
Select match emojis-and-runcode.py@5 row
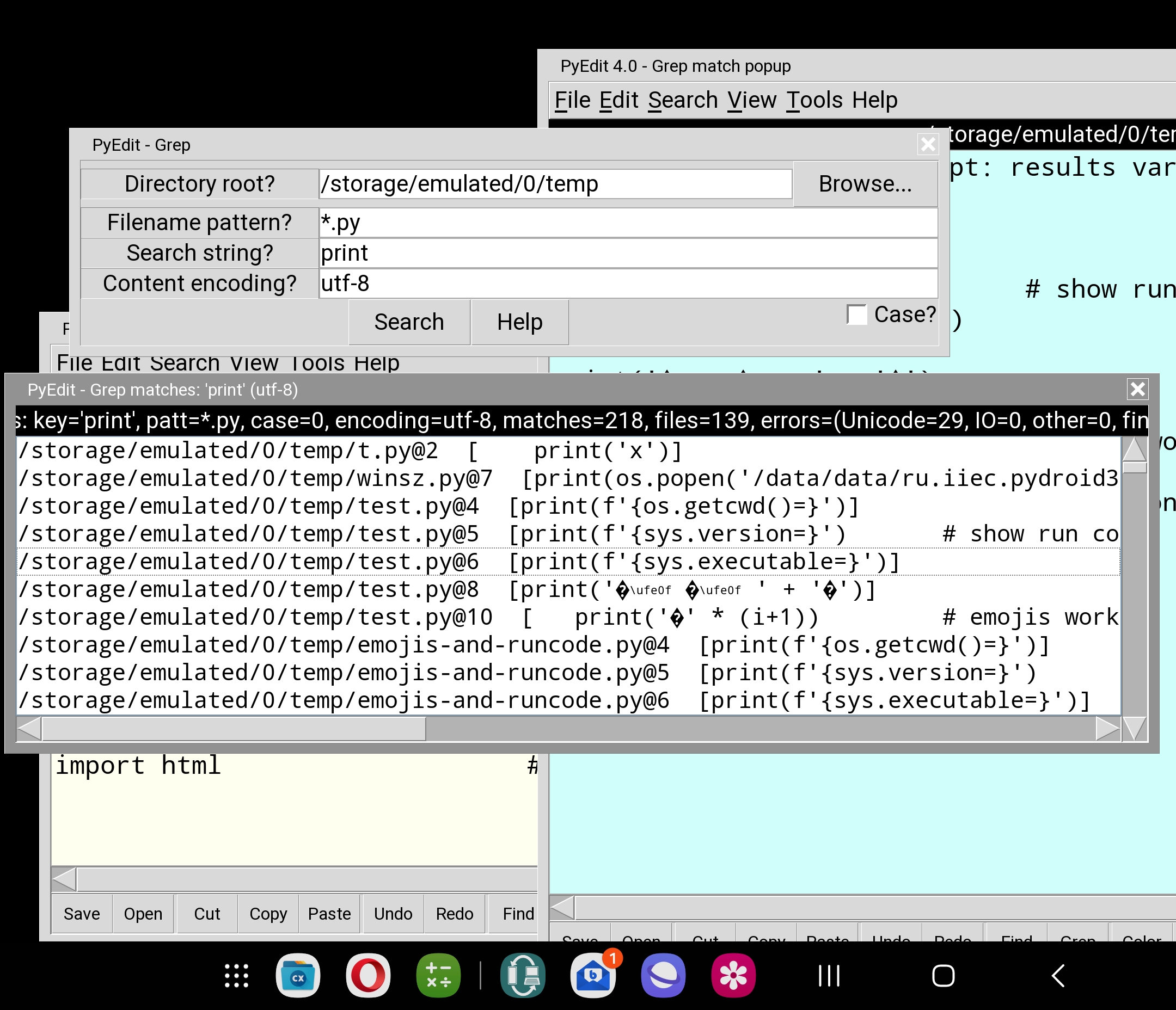pos(569,673)
